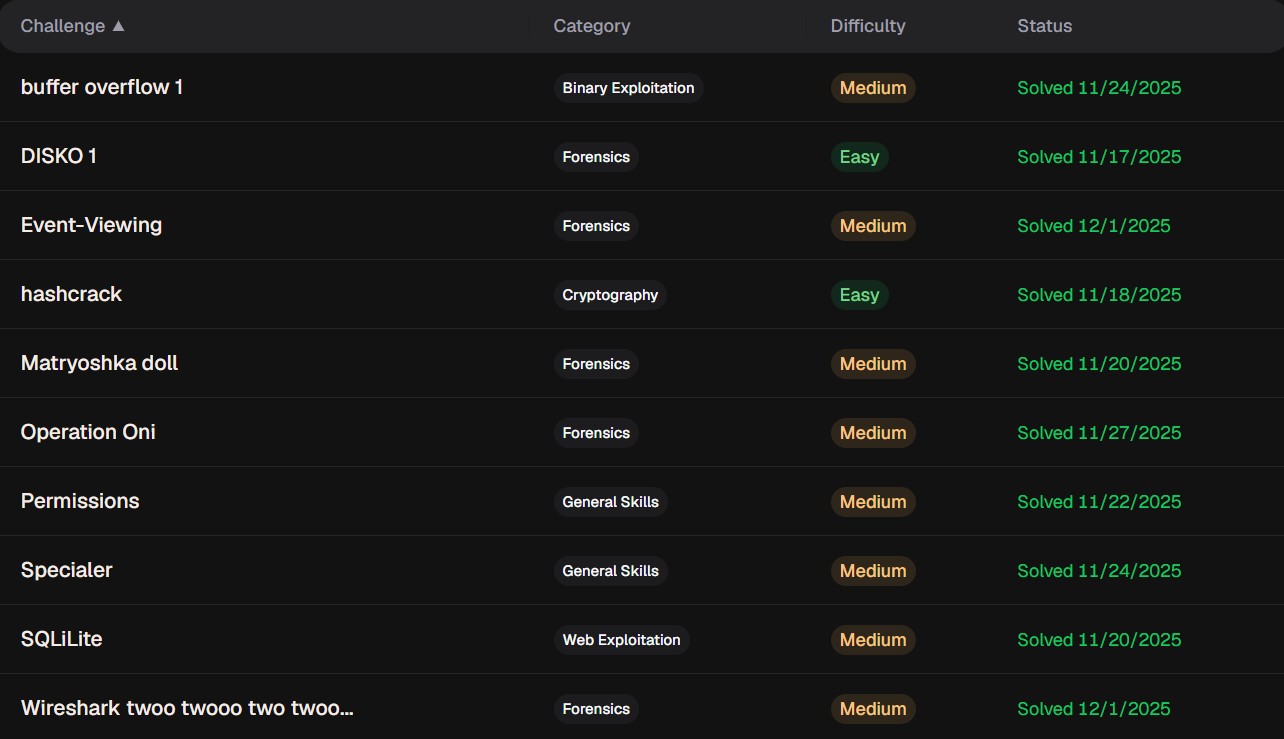Click the Forensics tag in DISKO 1 row
The image size is (1284, 739).
tap(596, 157)
